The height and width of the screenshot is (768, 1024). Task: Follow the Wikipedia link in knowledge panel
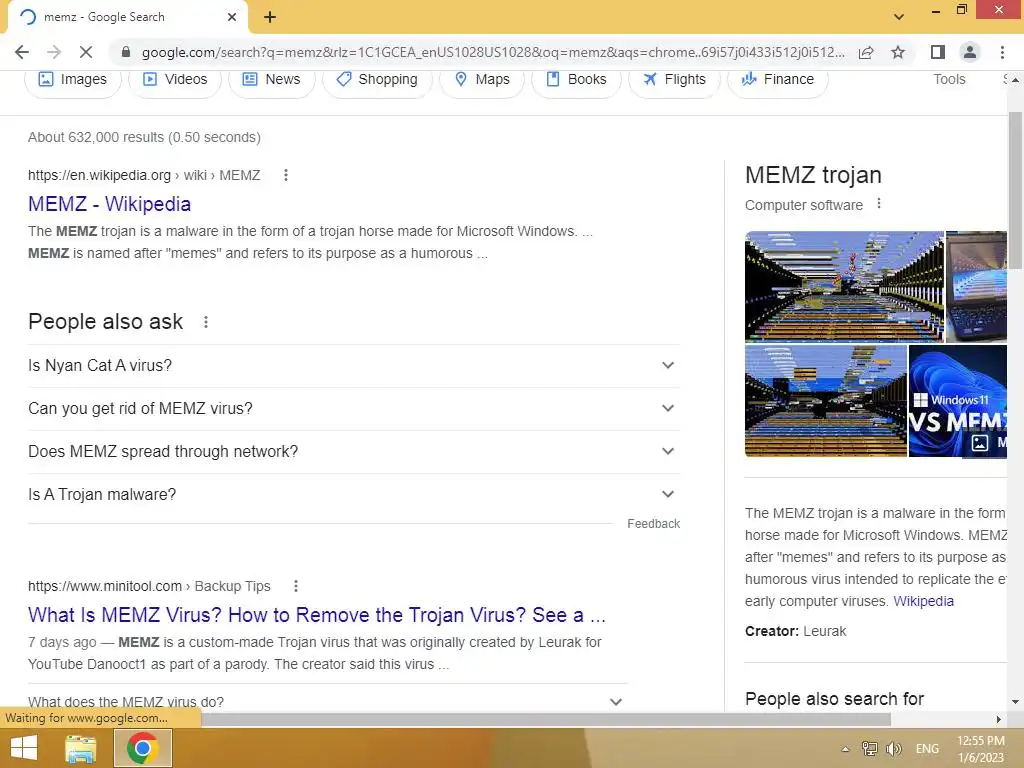(x=923, y=601)
